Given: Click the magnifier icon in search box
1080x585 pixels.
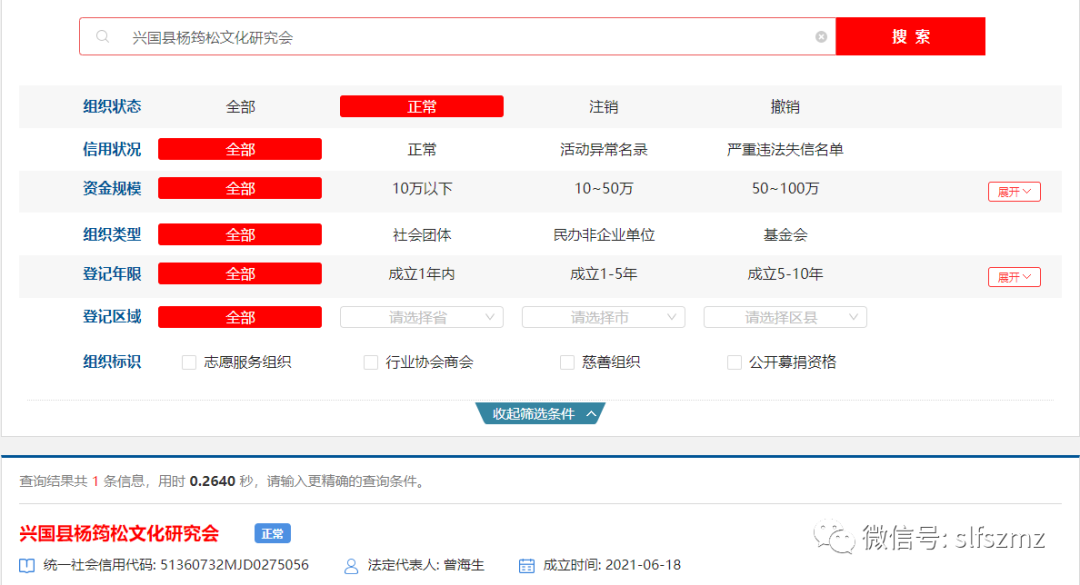Looking at the screenshot, I should coord(103,37).
